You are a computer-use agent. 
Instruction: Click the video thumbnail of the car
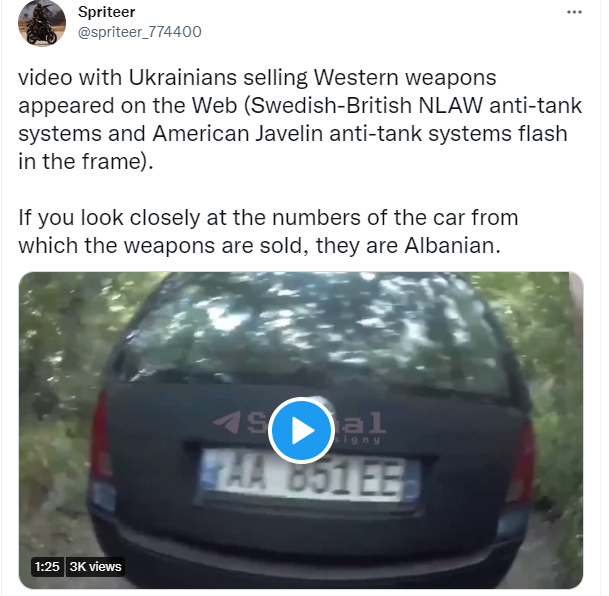click(x=301, y=430)
